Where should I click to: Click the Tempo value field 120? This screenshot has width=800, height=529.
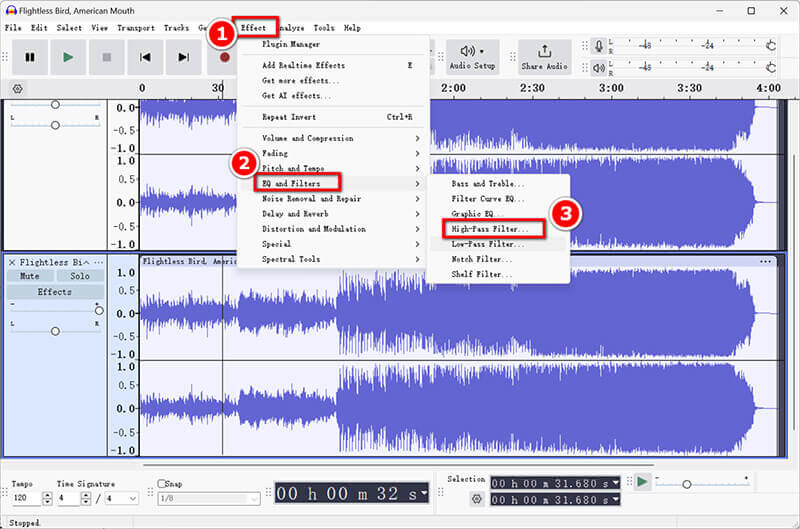(x=27, y=498)
